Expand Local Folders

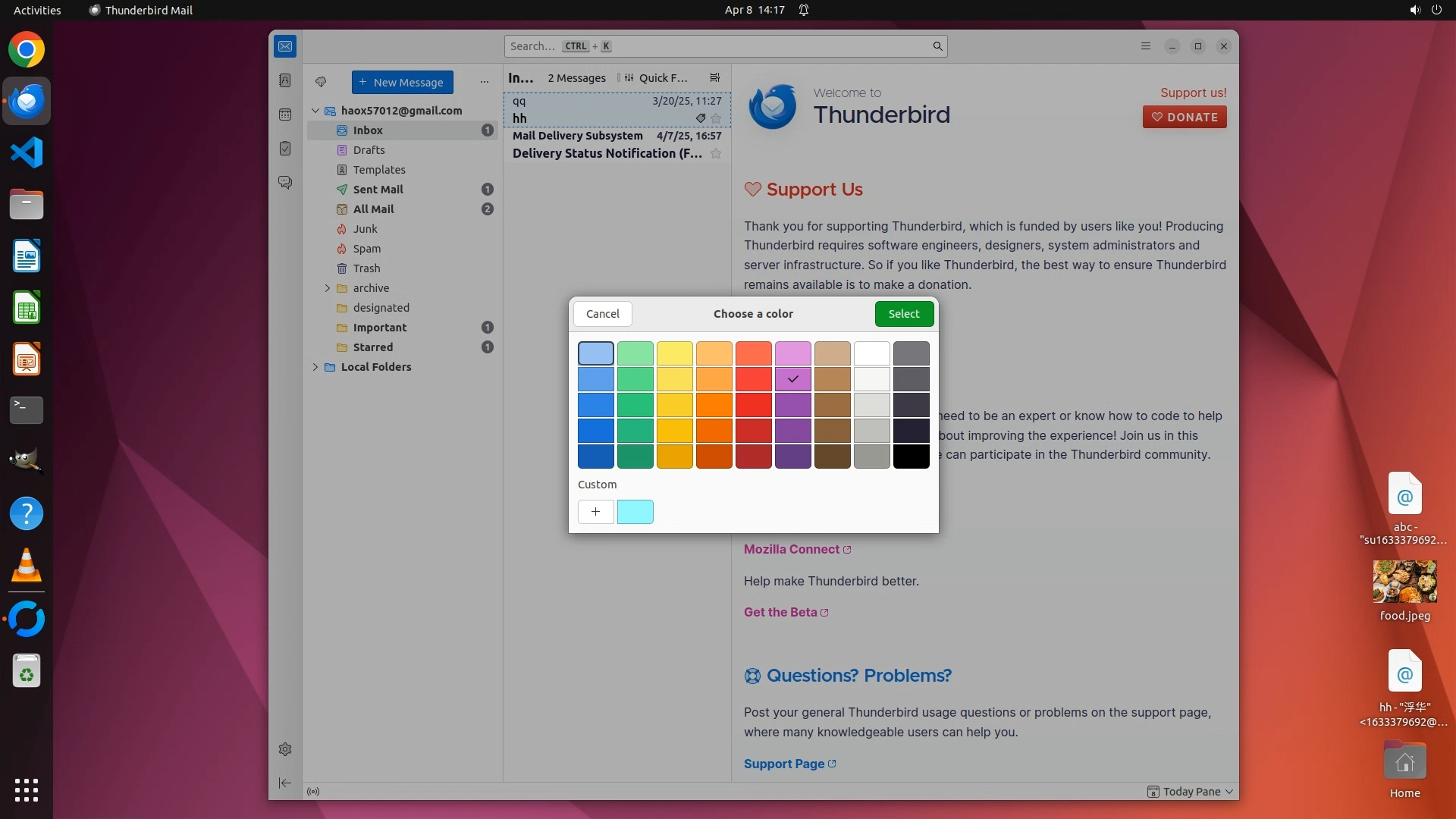pos(315,367)
